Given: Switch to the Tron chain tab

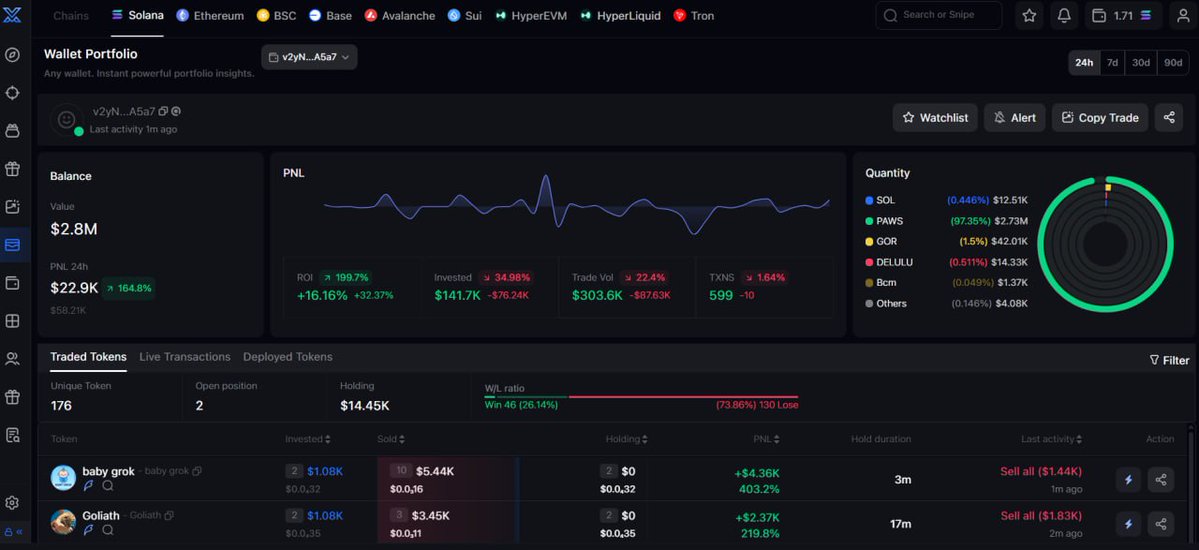Looking at the screenshot, I should (x=694, y=15).
